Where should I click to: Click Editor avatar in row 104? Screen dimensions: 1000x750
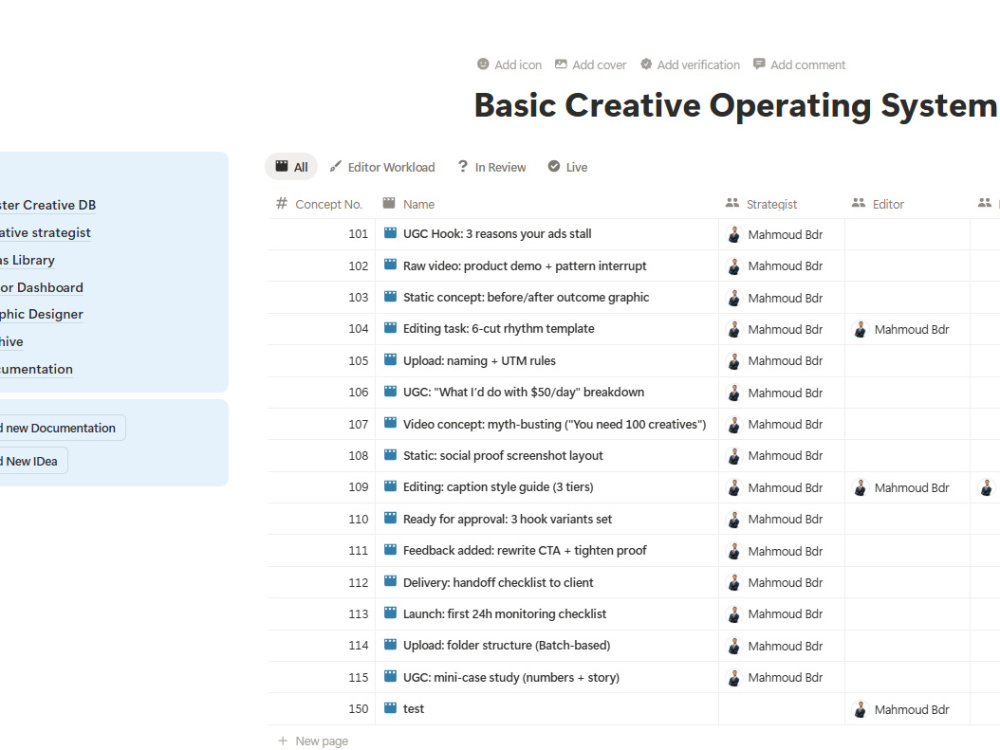pos(860,329)
